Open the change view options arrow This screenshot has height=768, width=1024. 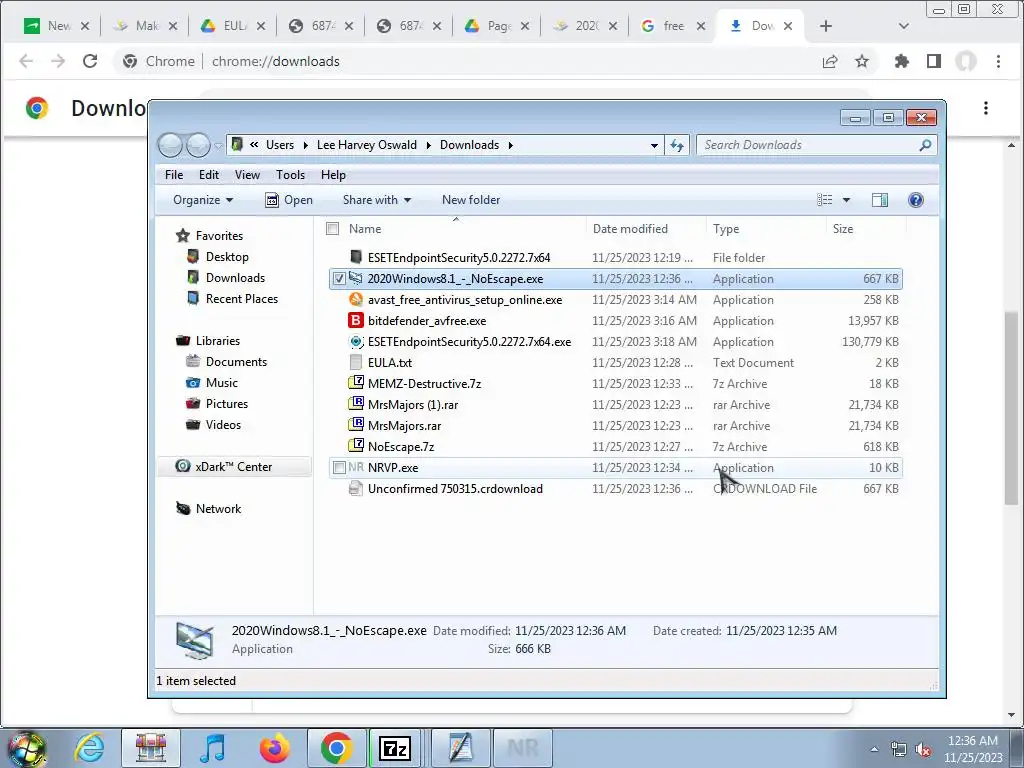tap(846, 200)
